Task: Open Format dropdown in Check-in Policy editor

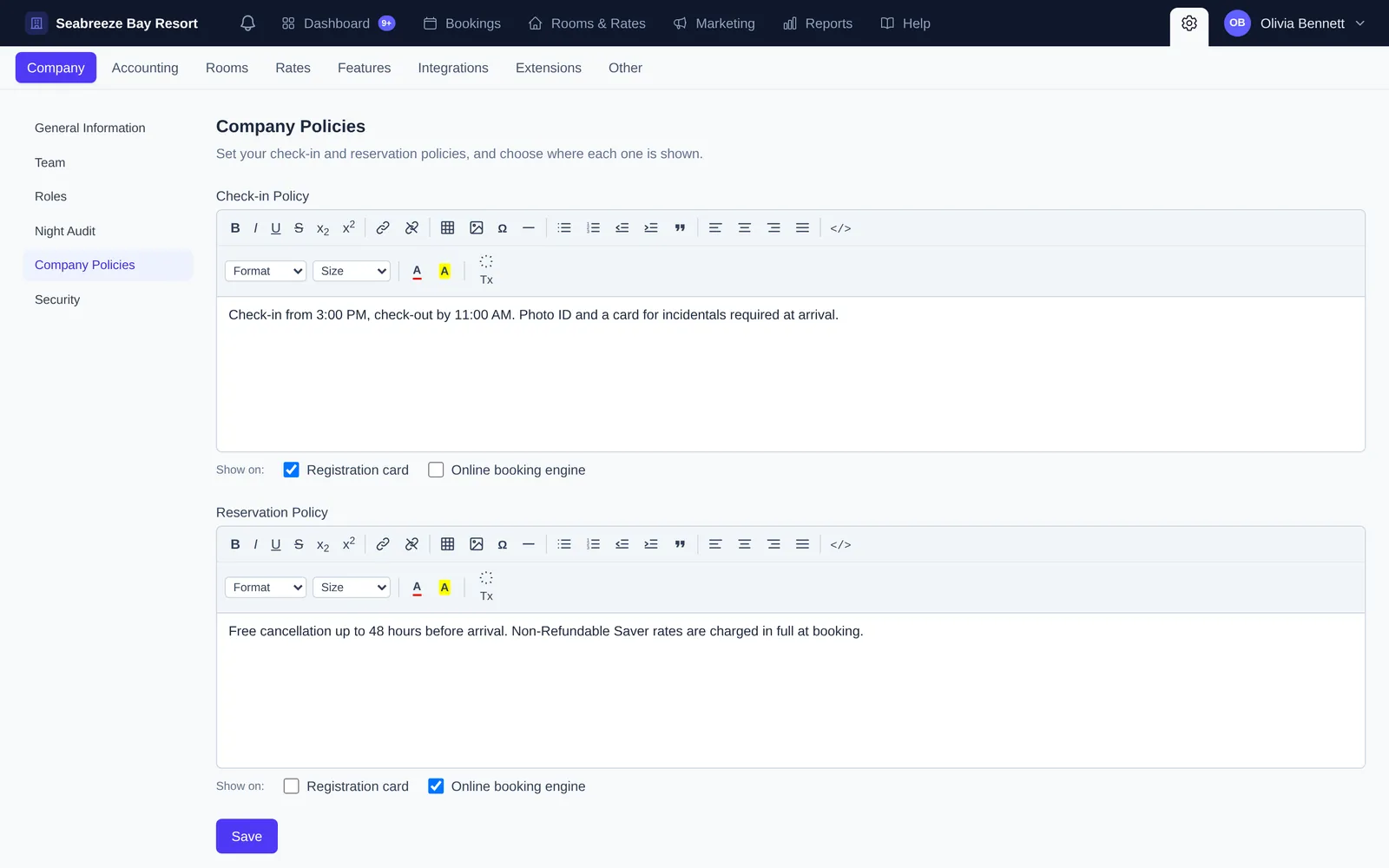Action: pos(266,271)
